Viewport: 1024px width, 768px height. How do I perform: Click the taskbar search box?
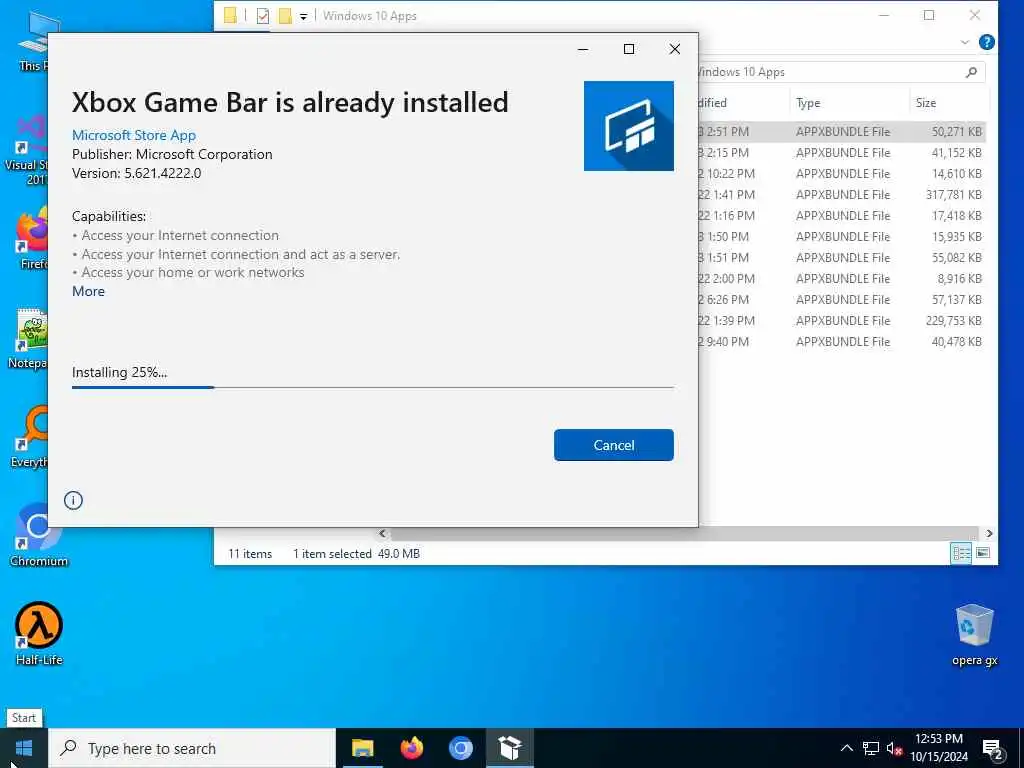(192, 748)
